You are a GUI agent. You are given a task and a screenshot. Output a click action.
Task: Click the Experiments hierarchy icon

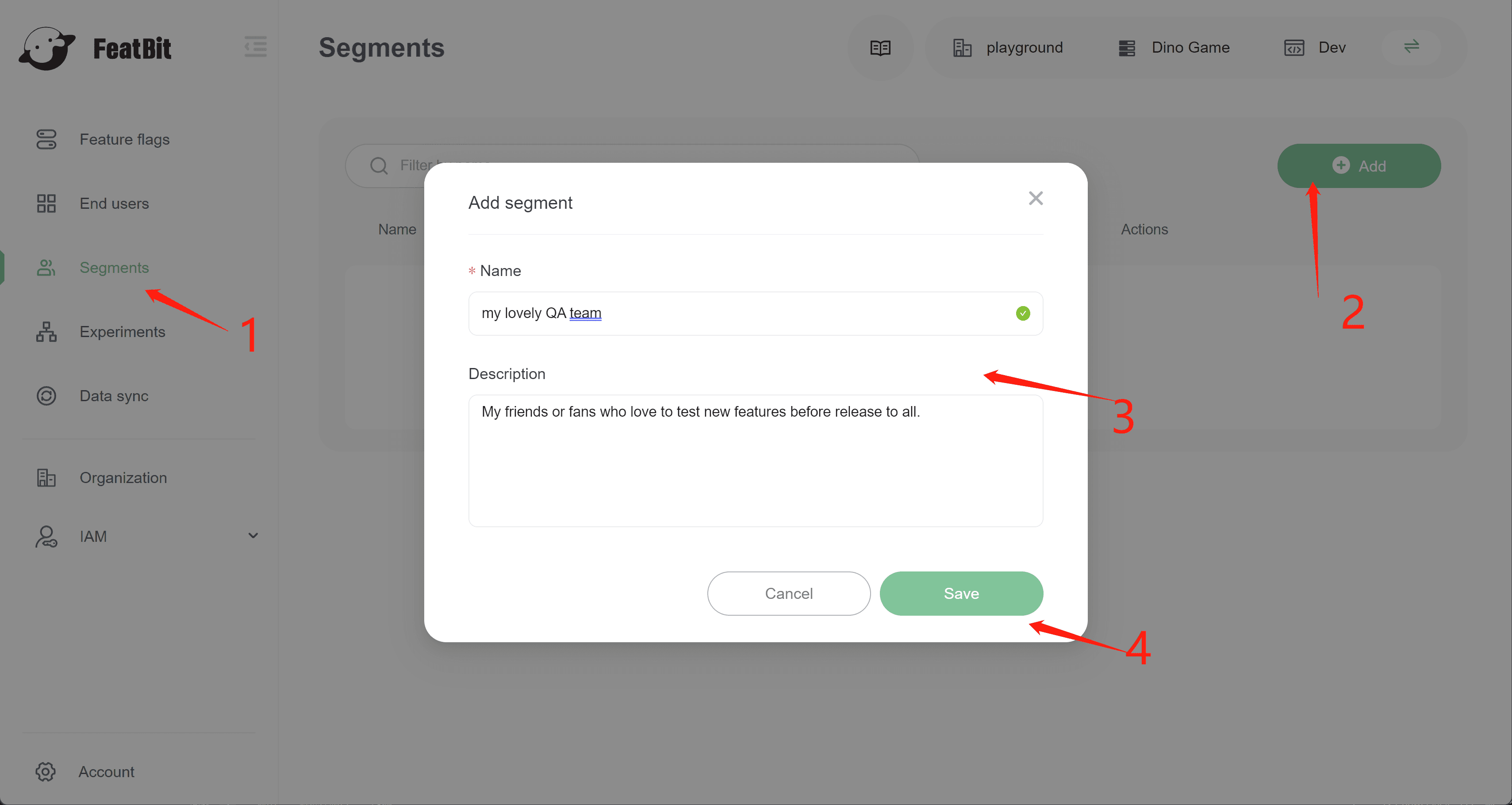pyautogui.click(x=46, y=332)
